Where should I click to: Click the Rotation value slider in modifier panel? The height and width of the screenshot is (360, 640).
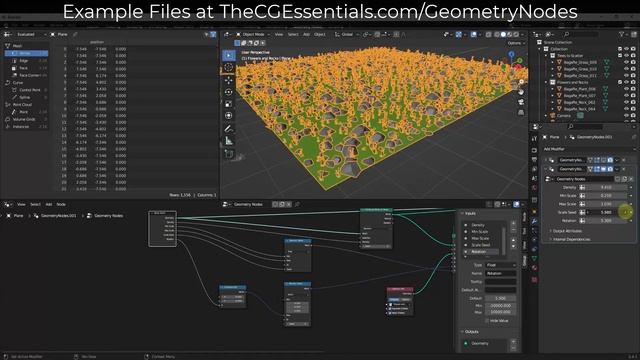[x=606, y=220]
